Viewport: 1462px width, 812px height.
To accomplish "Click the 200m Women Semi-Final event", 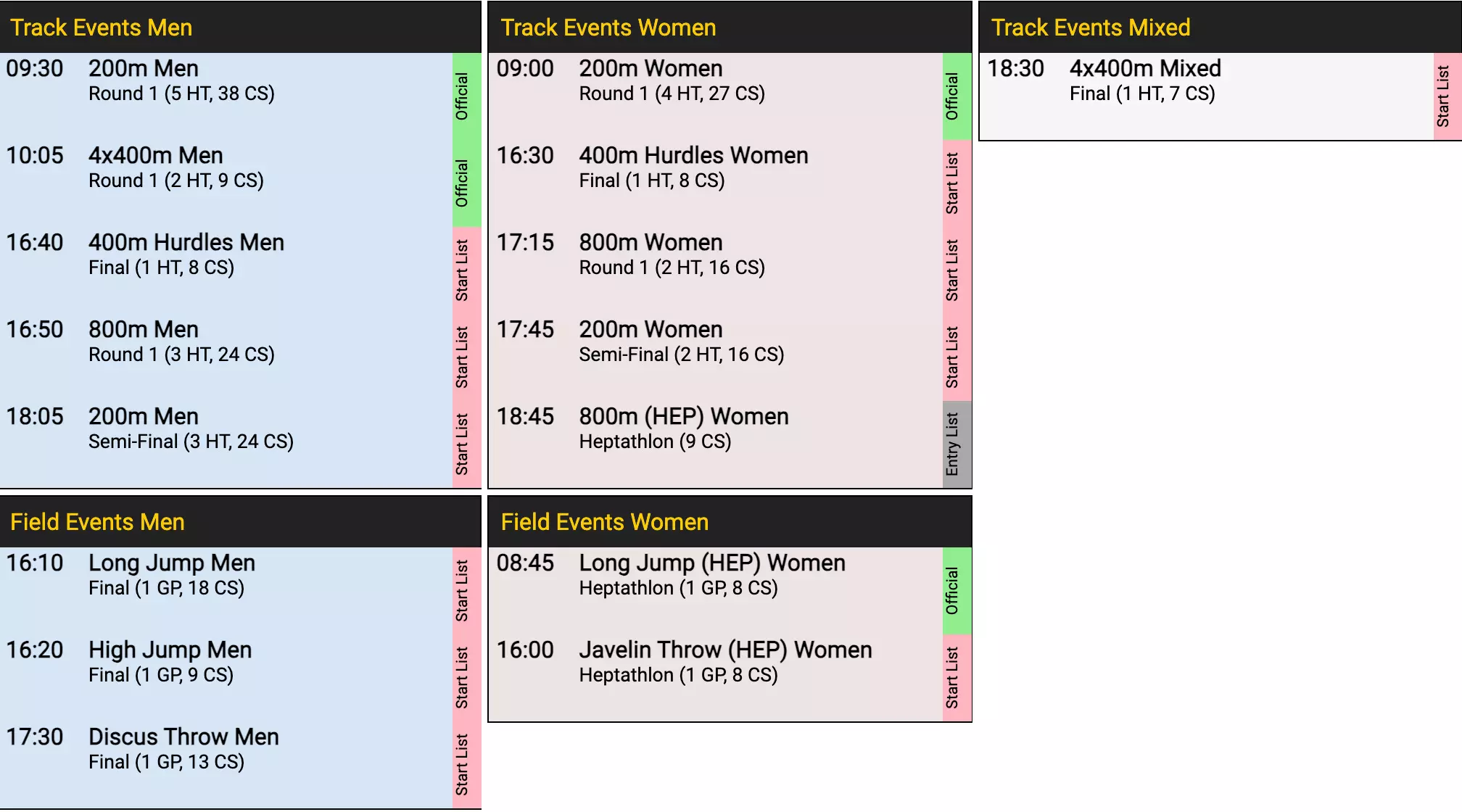I will 651,330.
